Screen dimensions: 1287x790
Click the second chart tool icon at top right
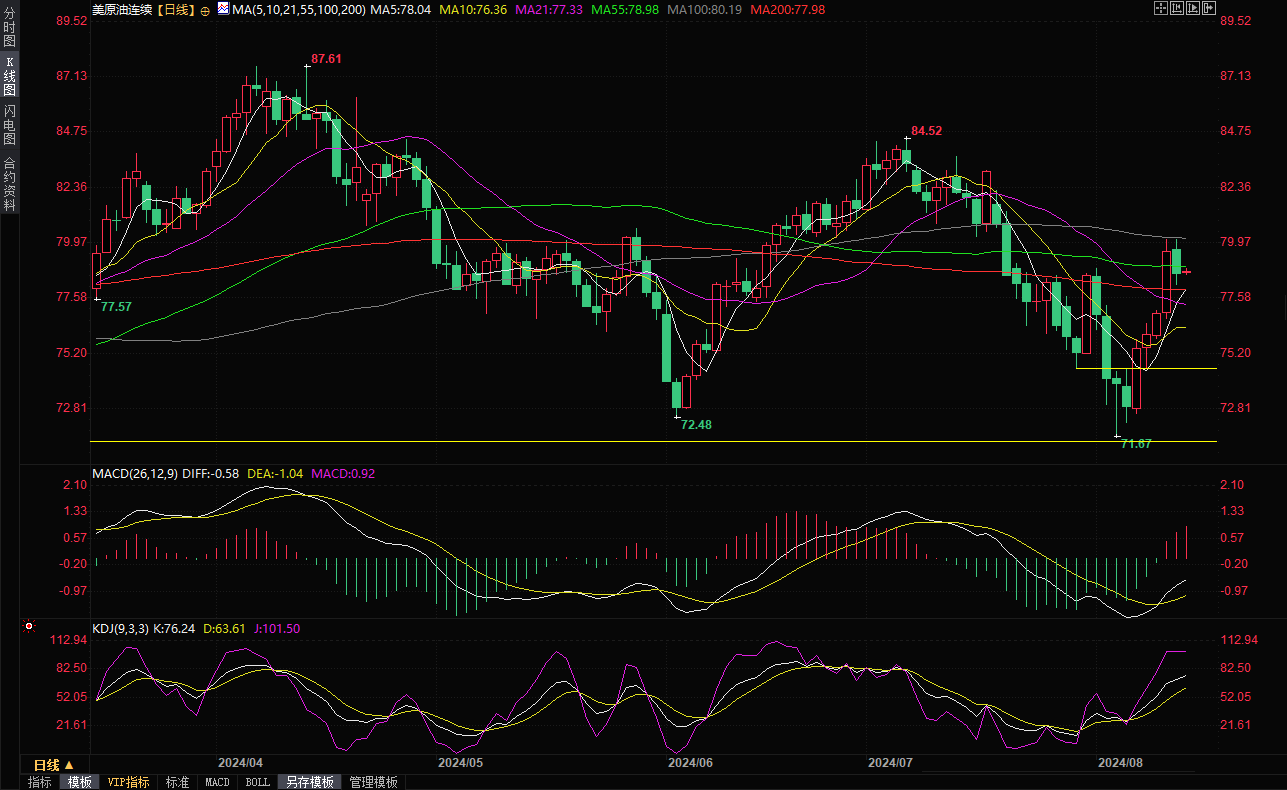(x=1177, y=8)
